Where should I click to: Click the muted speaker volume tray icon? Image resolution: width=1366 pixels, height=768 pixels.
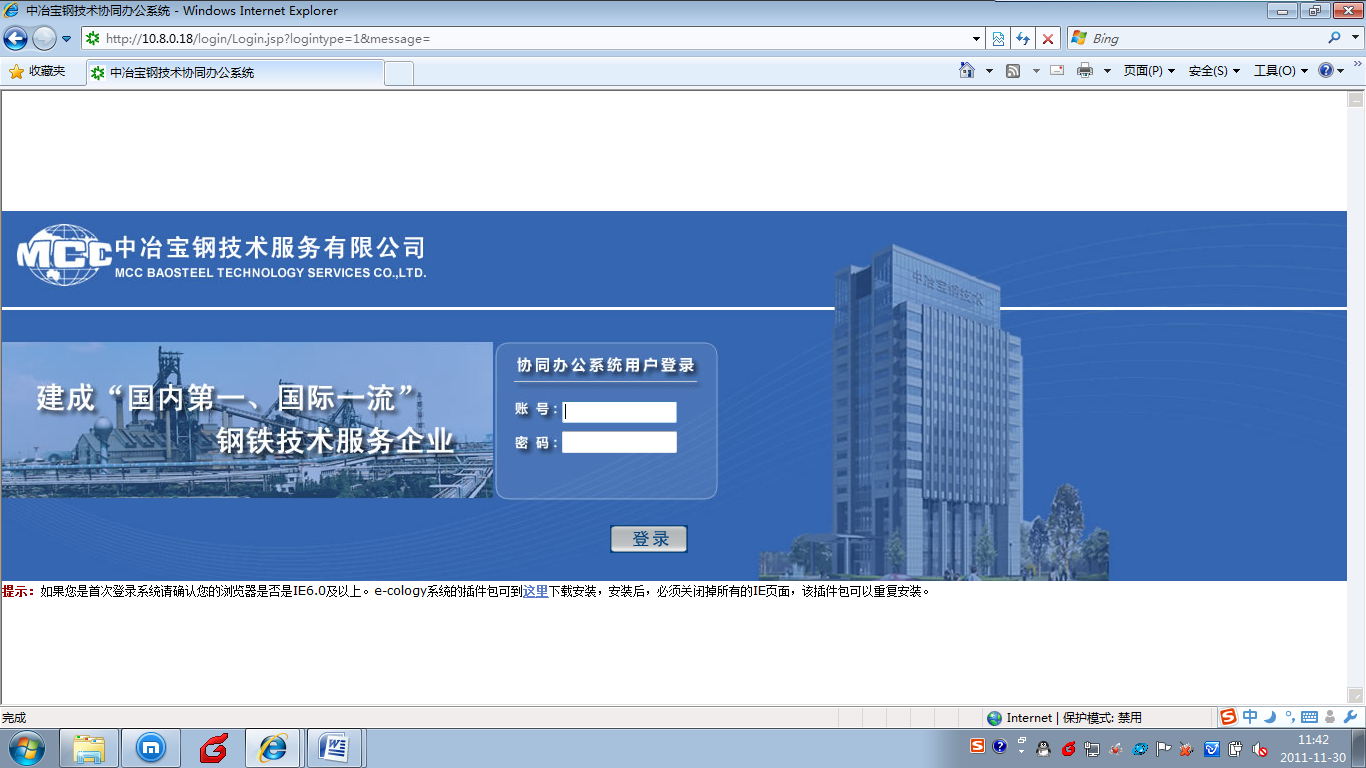(x=1260, y=748)
